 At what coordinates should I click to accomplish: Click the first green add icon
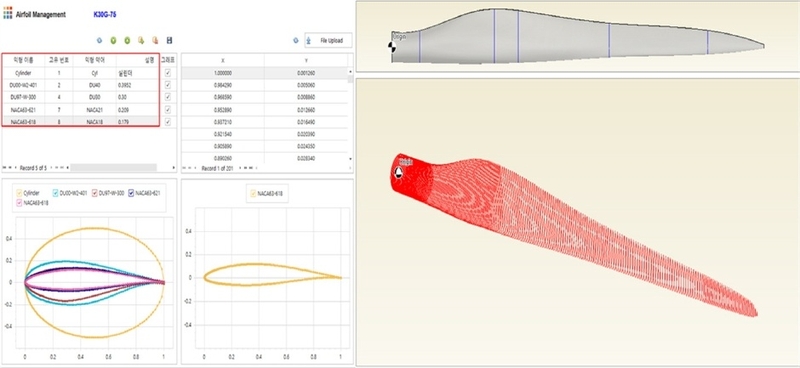113,40
